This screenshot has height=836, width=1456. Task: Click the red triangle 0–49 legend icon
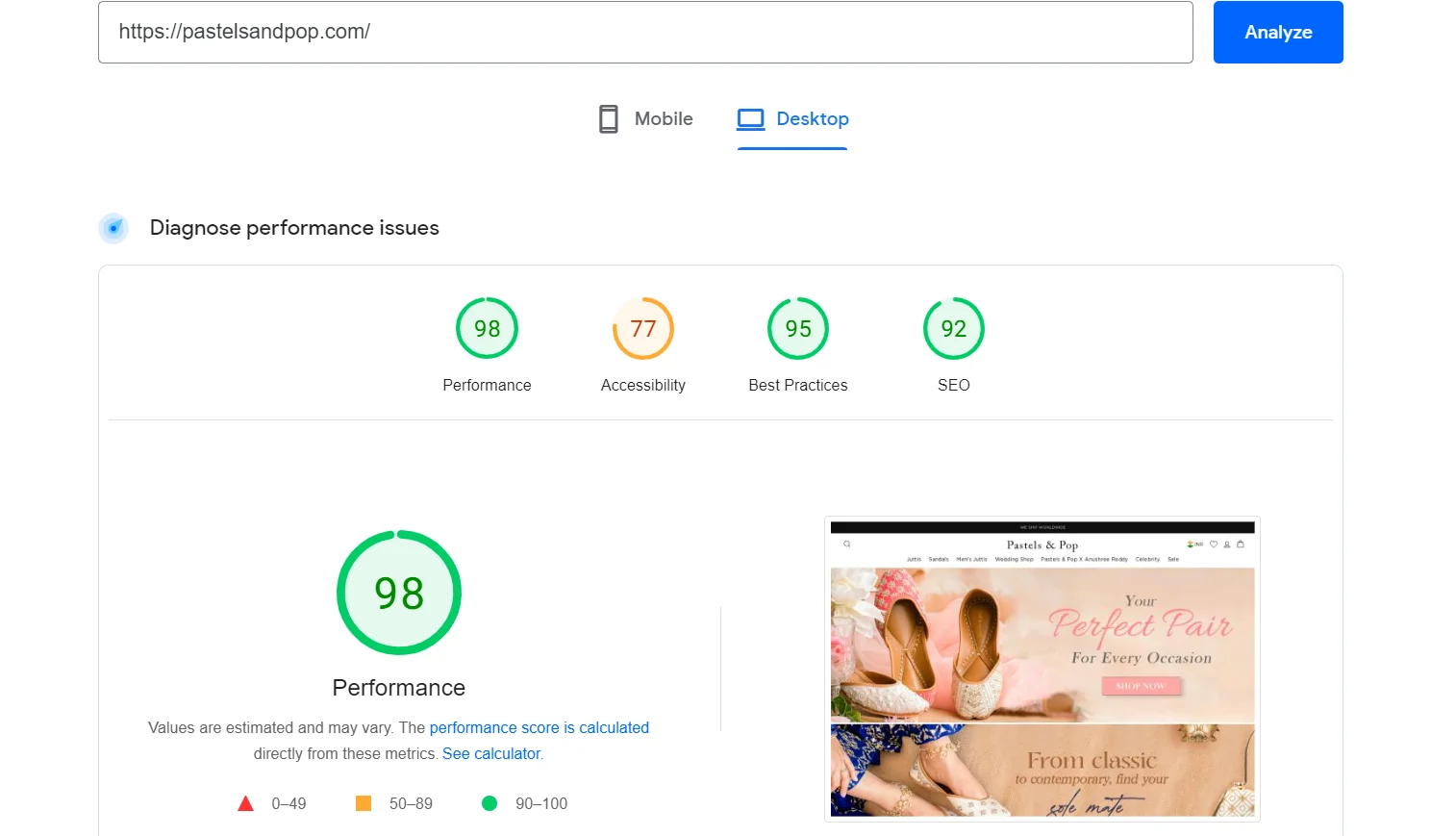pos(246,803)
